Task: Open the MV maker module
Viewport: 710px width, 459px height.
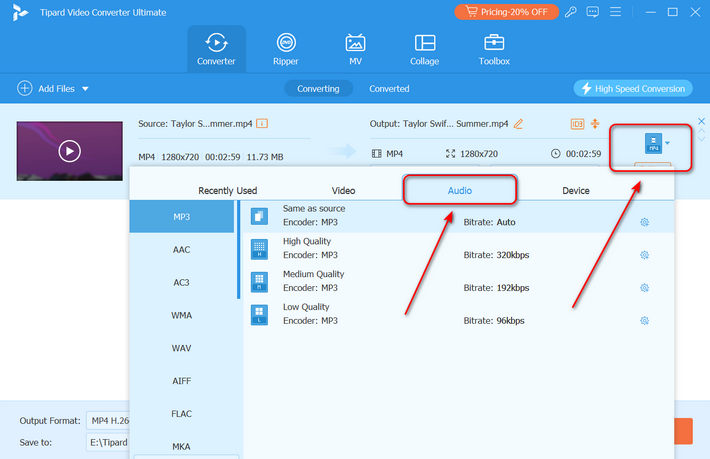Action: coord(355,49)
